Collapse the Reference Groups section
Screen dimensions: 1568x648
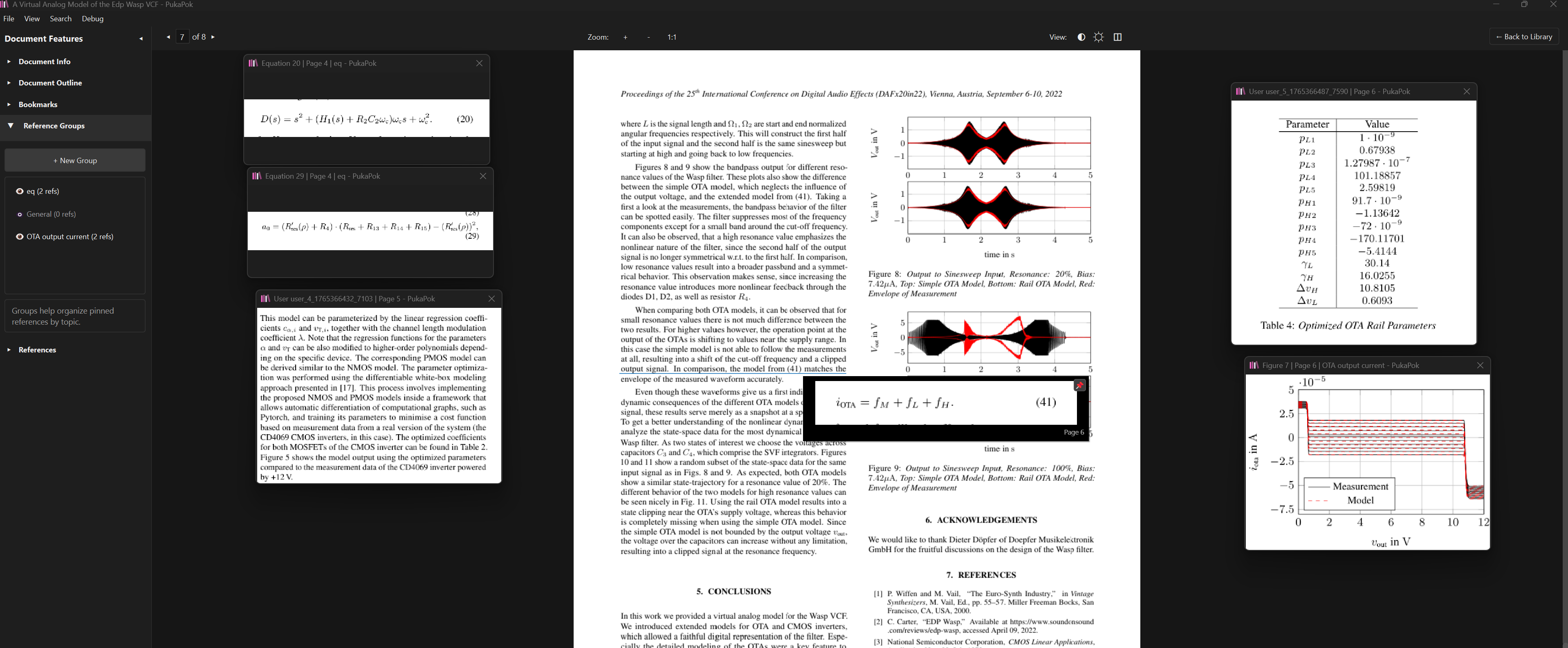pos(54,126)
